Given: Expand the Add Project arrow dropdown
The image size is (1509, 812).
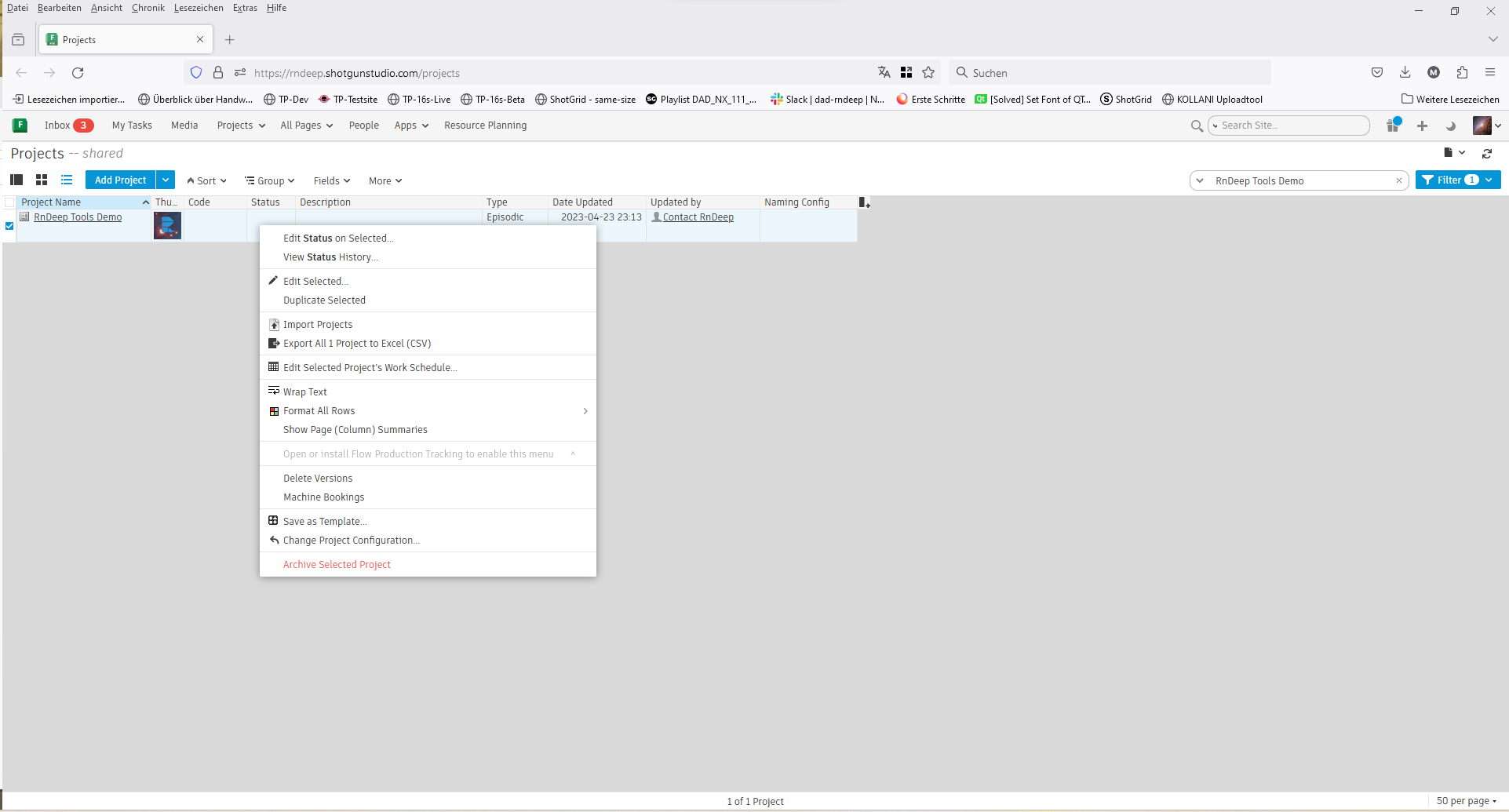Looking at the screenshot, I should click(166, 180).
